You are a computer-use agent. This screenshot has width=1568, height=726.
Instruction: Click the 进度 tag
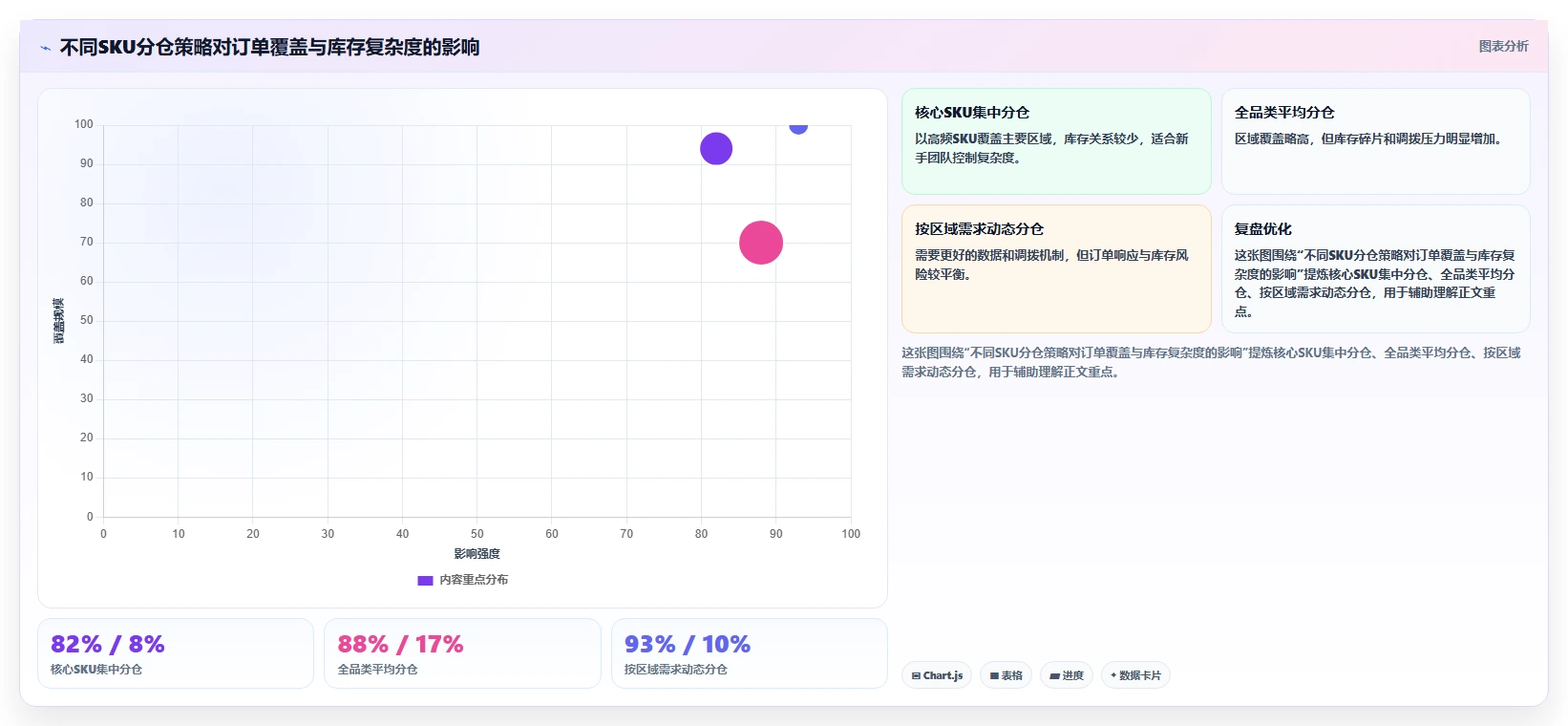1067,675
